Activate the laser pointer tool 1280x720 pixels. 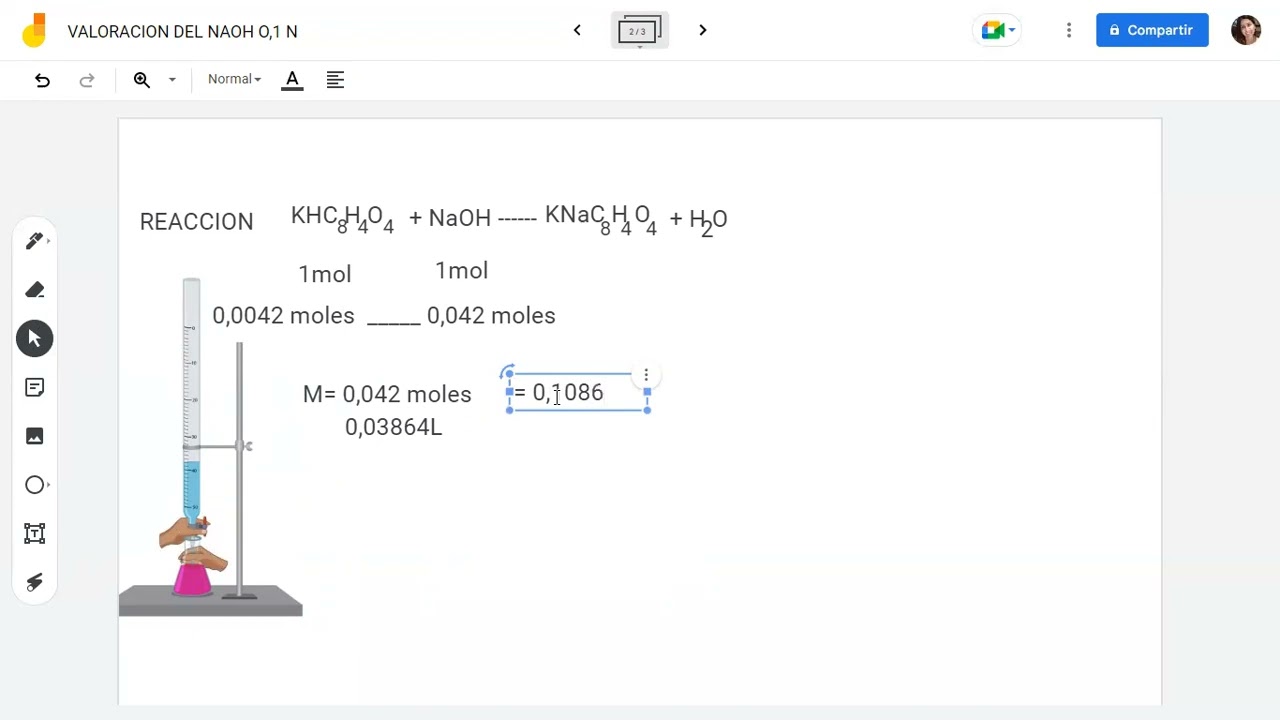pos(35,582)
